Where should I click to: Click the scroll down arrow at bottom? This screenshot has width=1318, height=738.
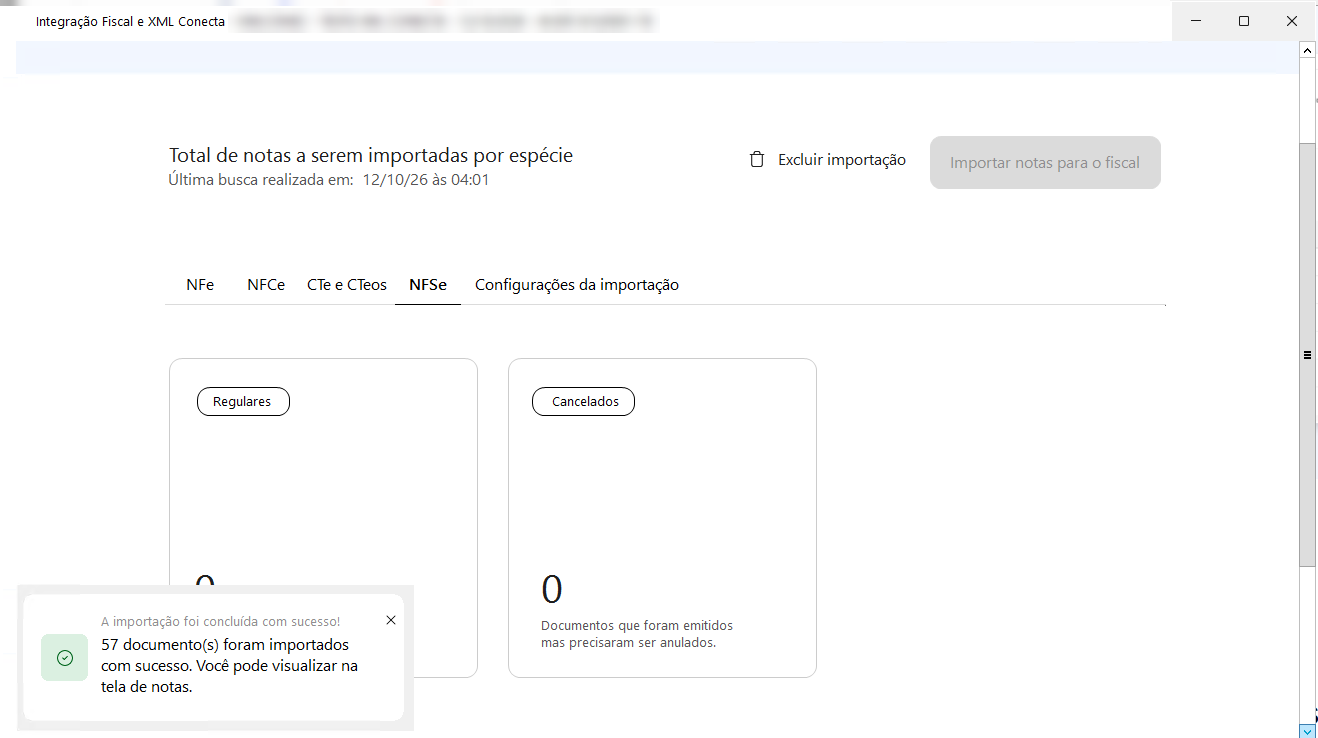click(1307, 731)
